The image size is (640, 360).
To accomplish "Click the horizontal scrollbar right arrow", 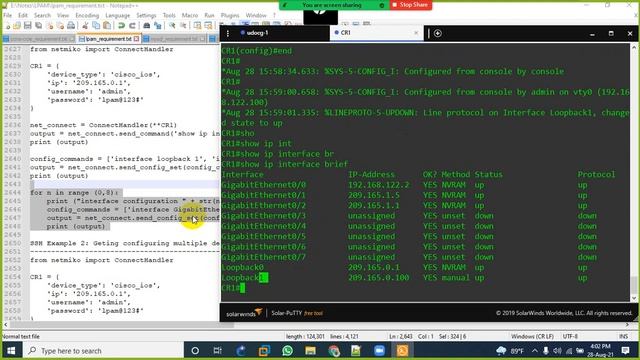I will point(627,325).
